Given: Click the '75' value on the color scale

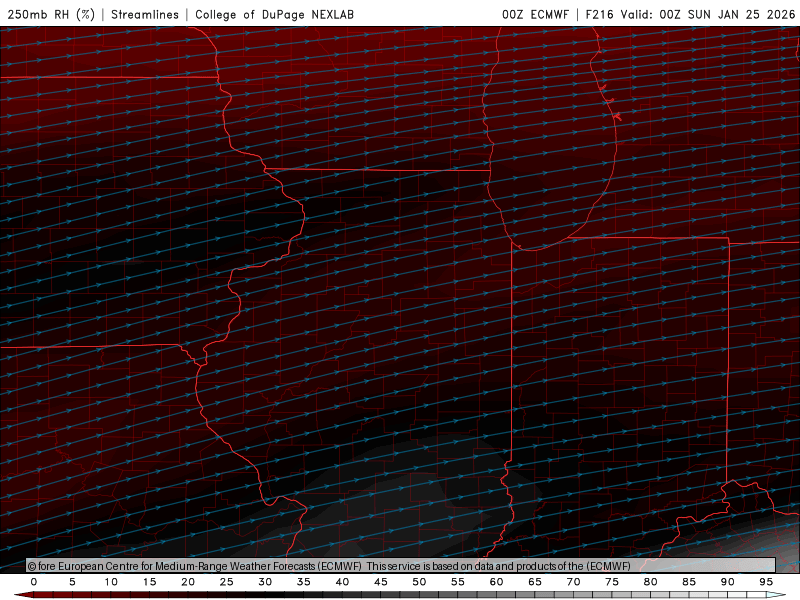Looking at the screenshot, I should [x=612, y=582].
